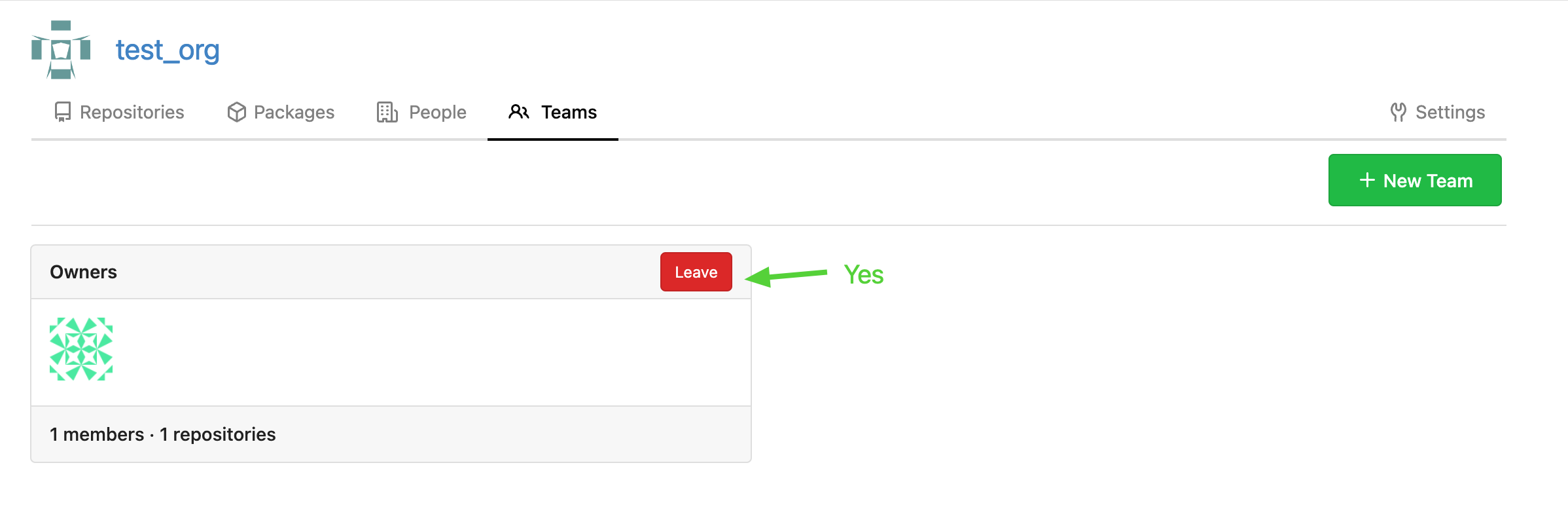Click the plus icon on New Team
This screenshot has height=520, width=1568.
coord(1367,180)
